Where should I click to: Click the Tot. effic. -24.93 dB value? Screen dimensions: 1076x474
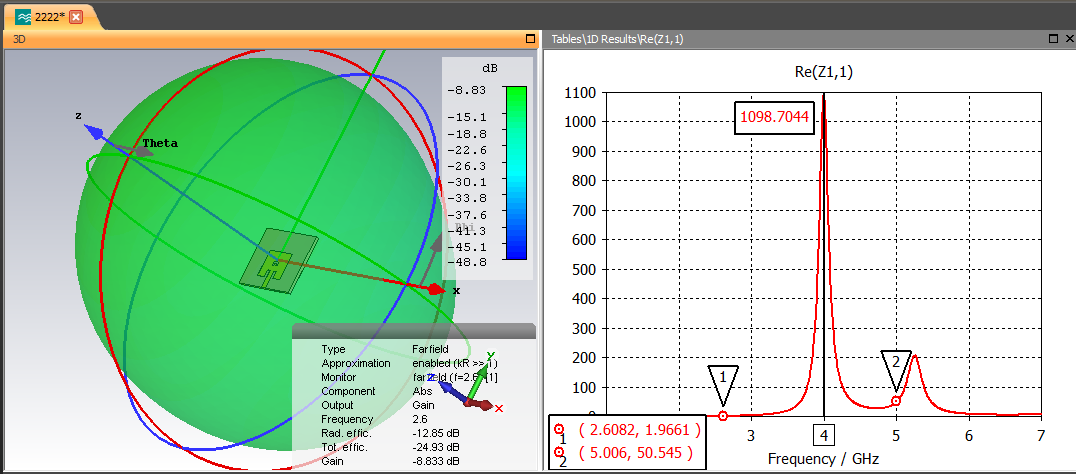point(435,447)
